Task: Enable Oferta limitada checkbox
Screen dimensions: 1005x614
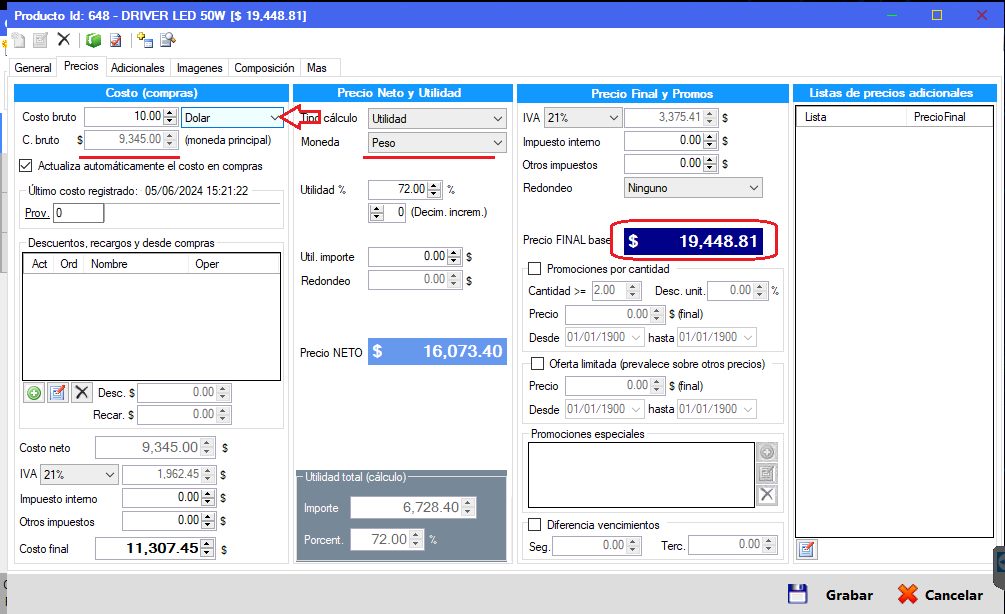Action: pos(537,363)
